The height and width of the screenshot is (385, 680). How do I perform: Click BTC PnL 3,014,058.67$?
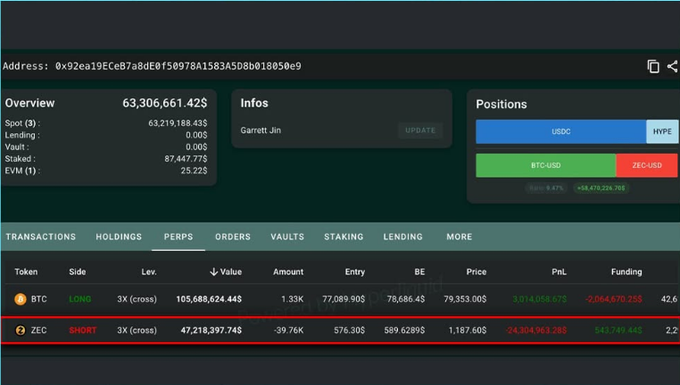pyautogui.click(x=539, y=299)
